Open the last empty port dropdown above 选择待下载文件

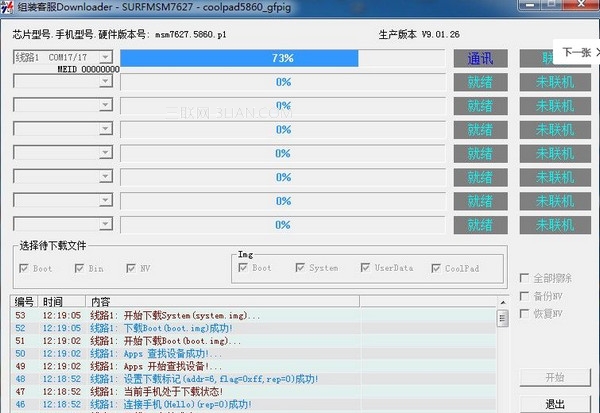106,224
